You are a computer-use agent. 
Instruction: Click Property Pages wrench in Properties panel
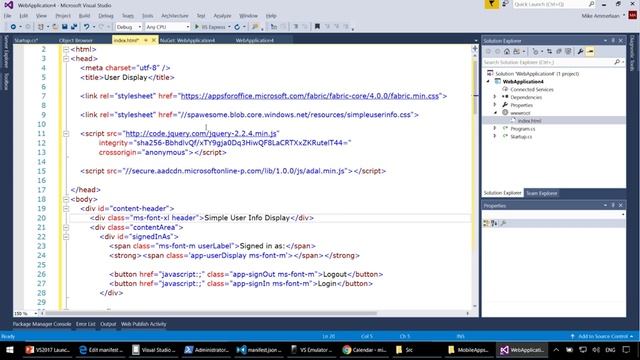[504, 223]
